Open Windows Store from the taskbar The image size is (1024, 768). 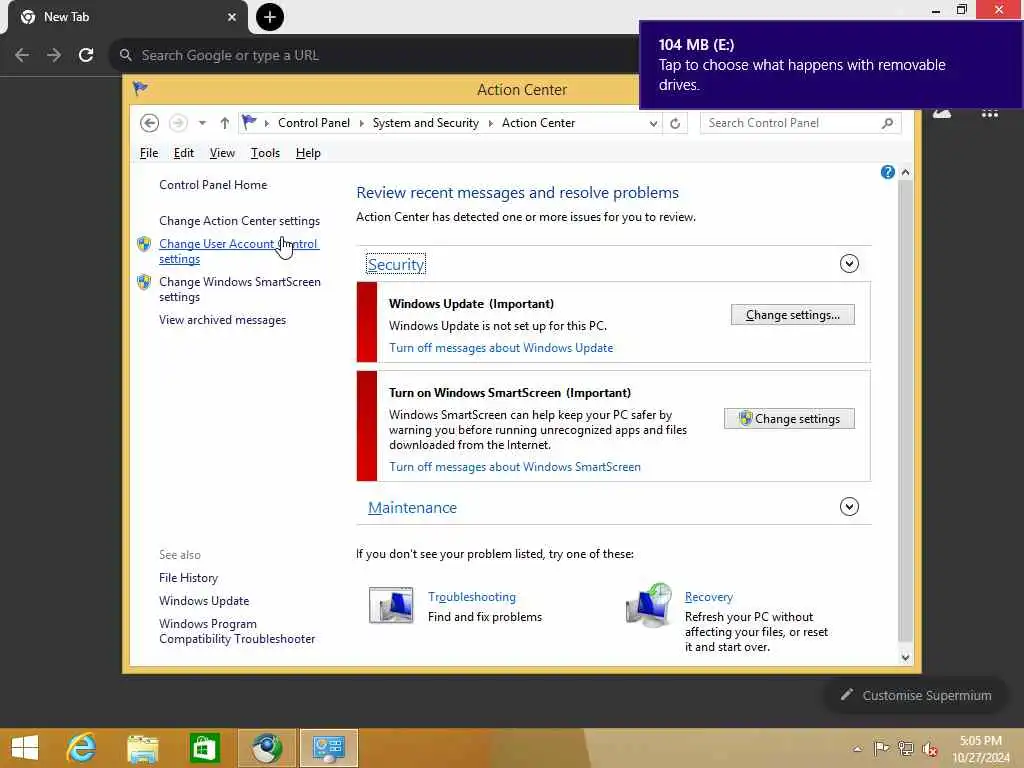(x=204, y=748)
